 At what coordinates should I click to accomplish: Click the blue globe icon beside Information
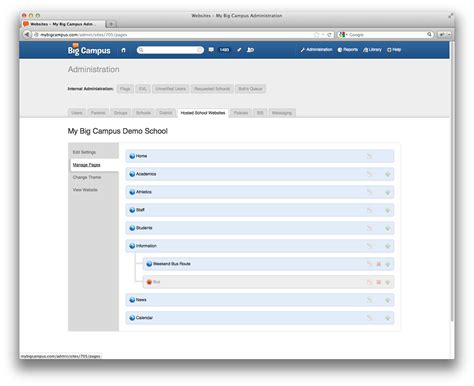coord(132,246)
